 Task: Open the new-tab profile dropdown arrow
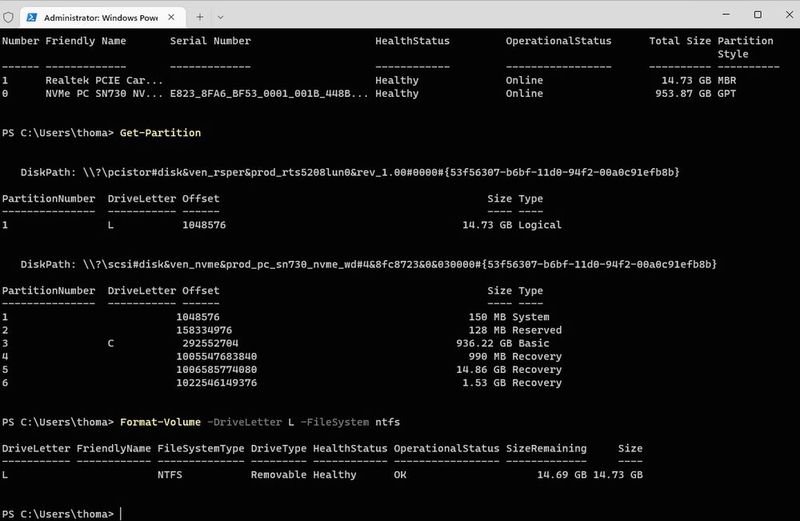pyautogui.click(x=220, y=17)
